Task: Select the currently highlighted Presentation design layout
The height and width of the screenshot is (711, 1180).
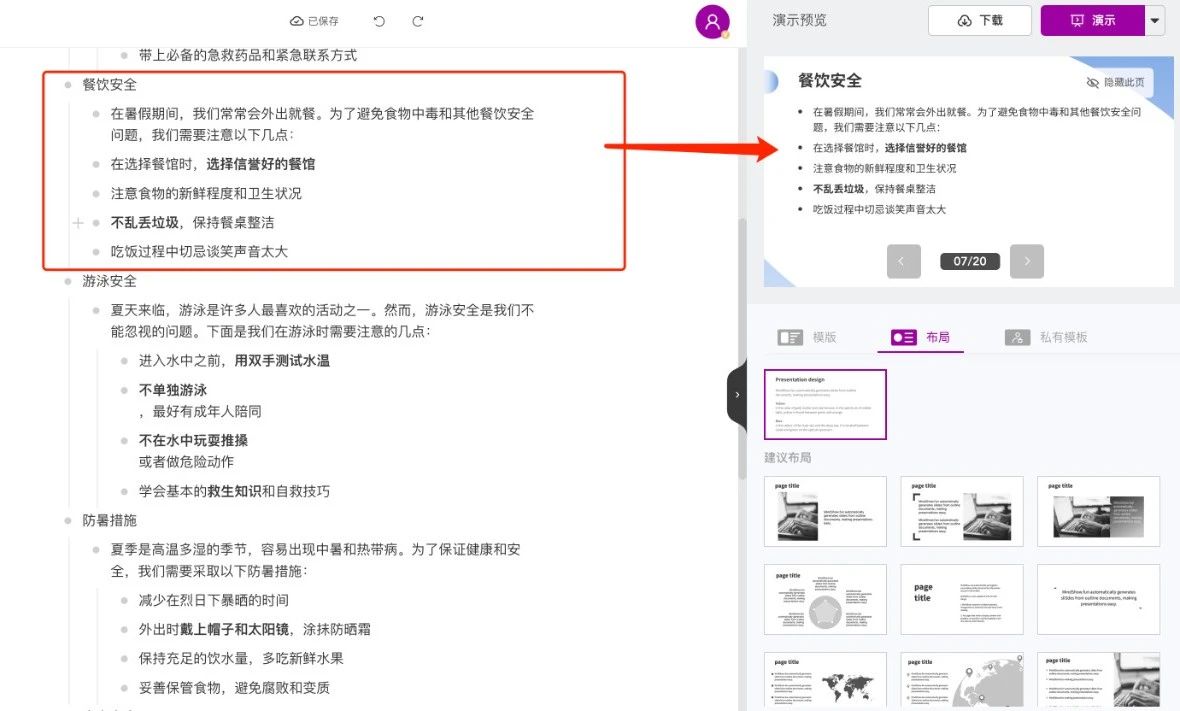Action: [x=825, y=404]
